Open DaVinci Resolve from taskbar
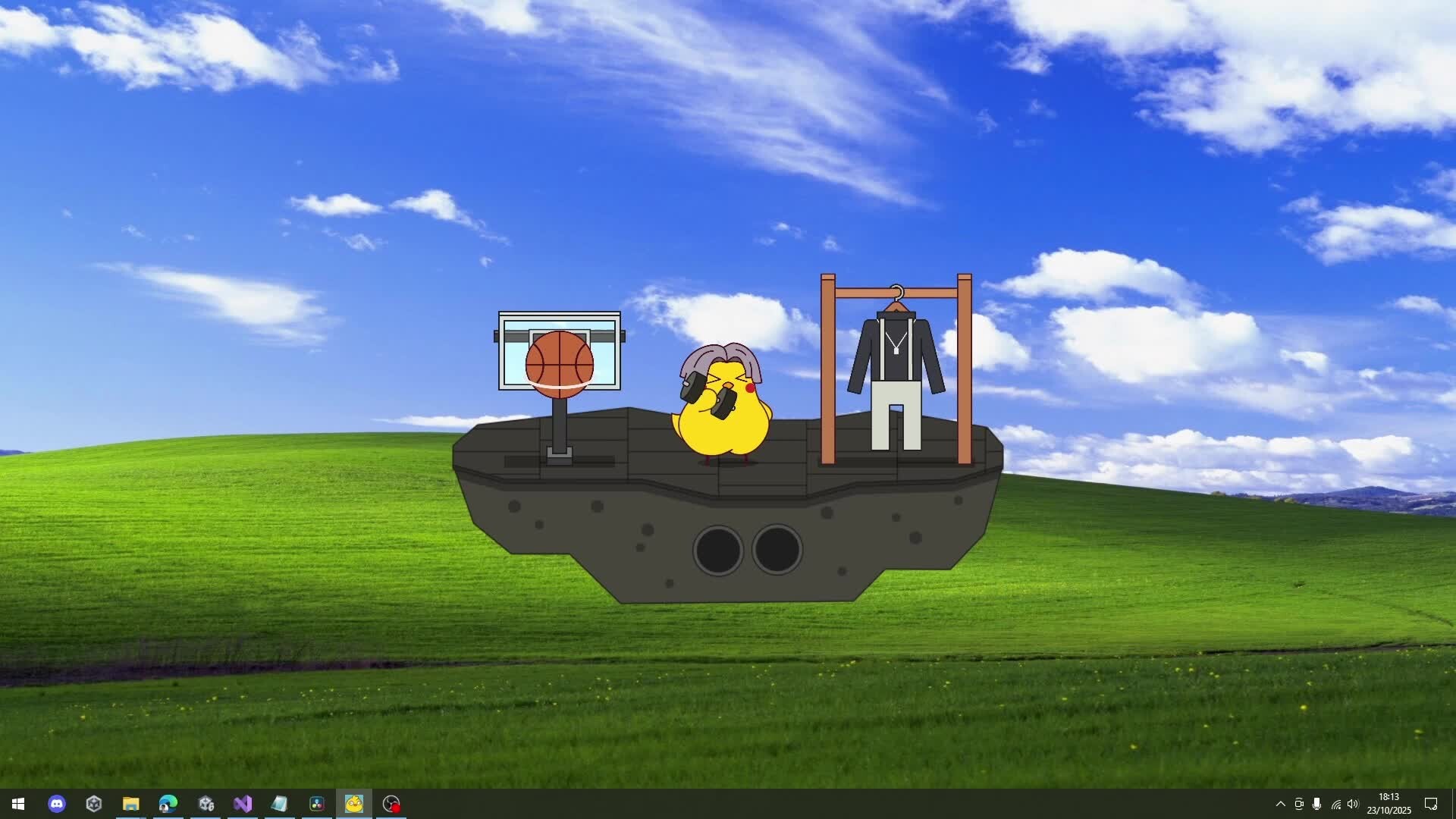Screen dimensions: 1456x819 317,804
